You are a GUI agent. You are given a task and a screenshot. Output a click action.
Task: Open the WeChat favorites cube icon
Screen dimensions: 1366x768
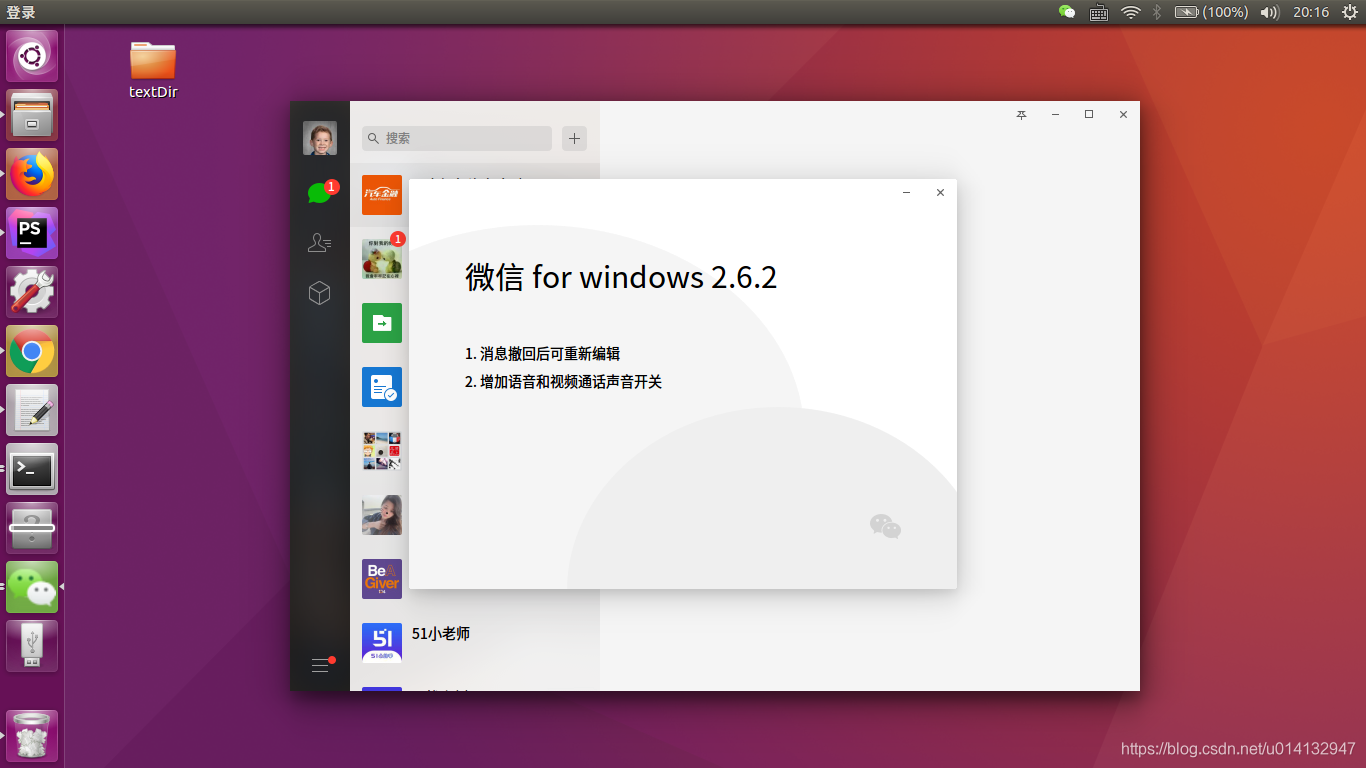[319, 292]
